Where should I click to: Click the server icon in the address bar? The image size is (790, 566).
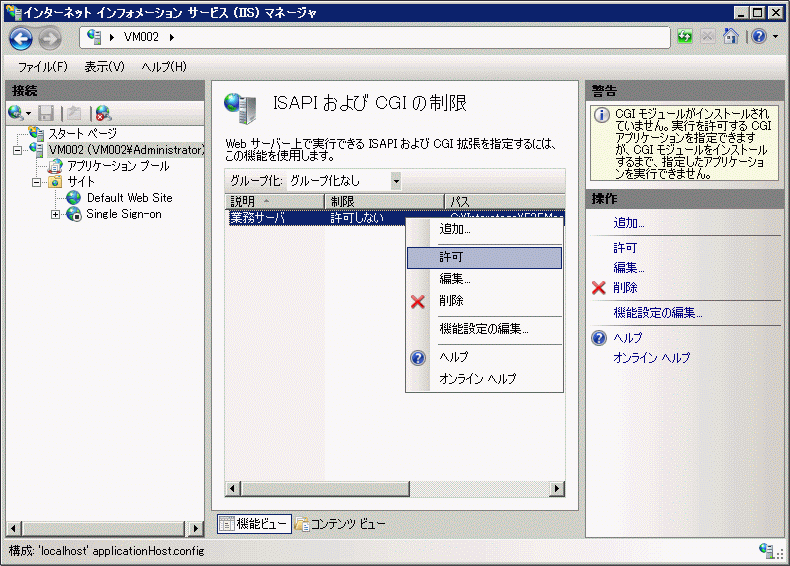[x=94, y=37]
